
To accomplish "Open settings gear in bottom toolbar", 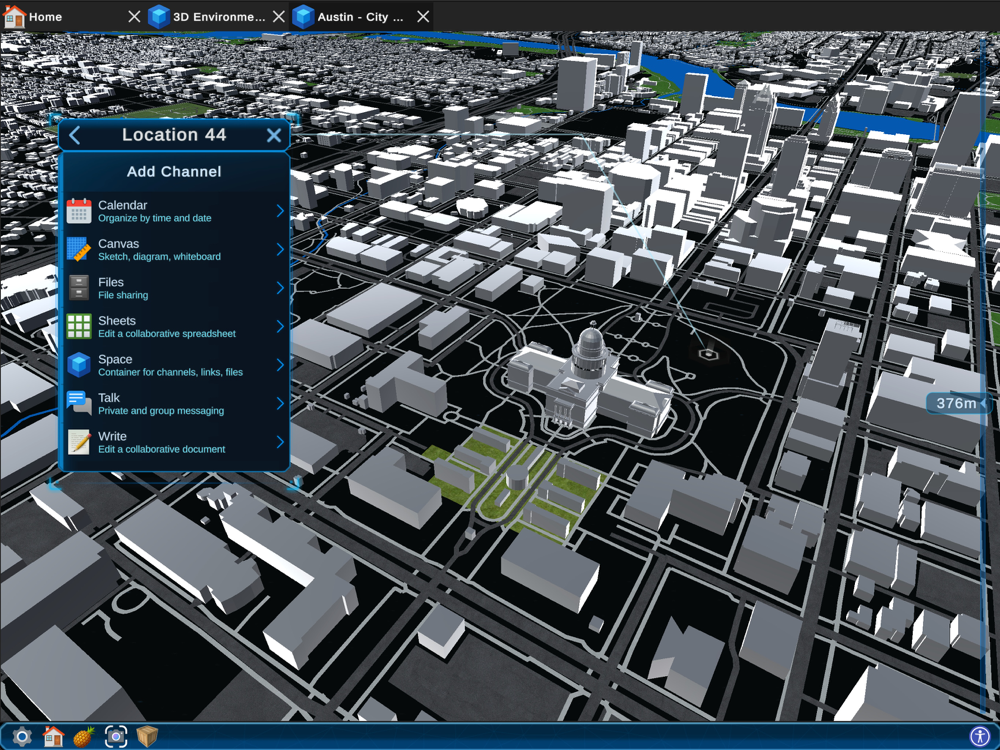I will [x=21, y=737].
